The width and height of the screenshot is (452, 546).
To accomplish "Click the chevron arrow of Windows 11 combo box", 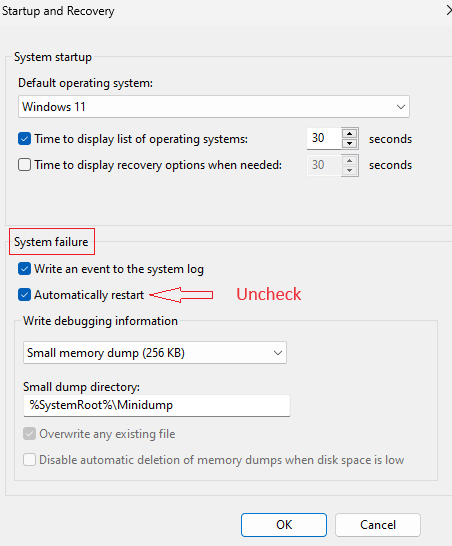I will 401,107.
